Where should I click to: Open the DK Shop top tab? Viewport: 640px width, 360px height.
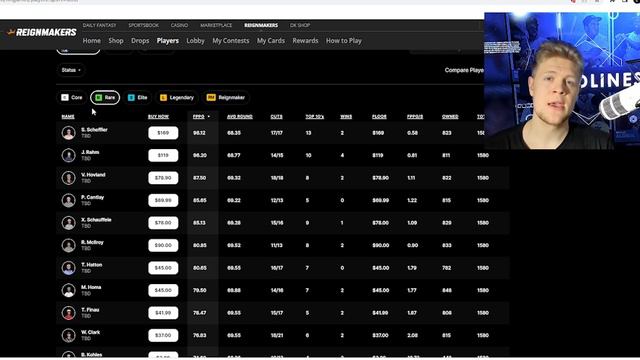click(x=300, y=25)
